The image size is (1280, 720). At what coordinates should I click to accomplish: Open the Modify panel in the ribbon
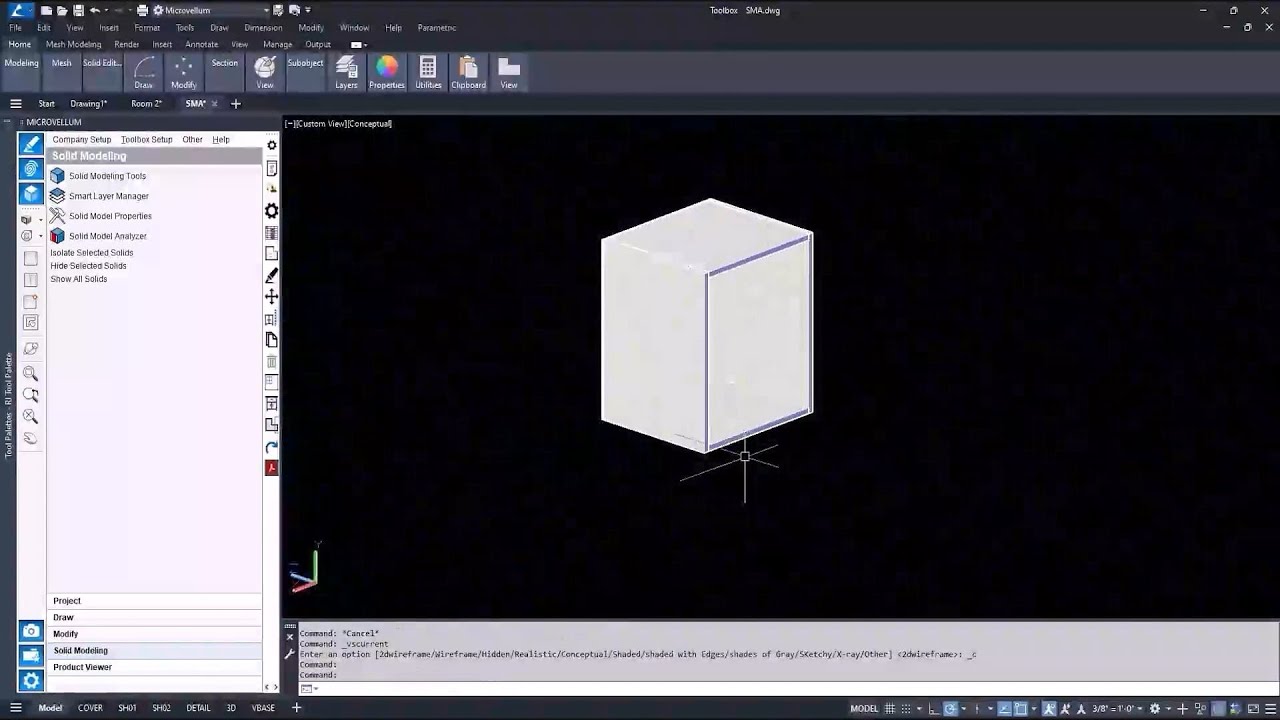[184, 72]
